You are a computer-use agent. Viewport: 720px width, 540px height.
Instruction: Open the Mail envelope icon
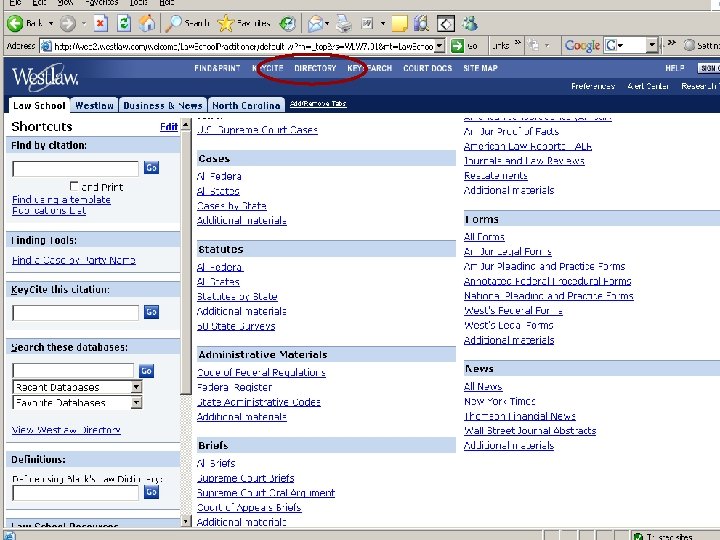point(315,23)
